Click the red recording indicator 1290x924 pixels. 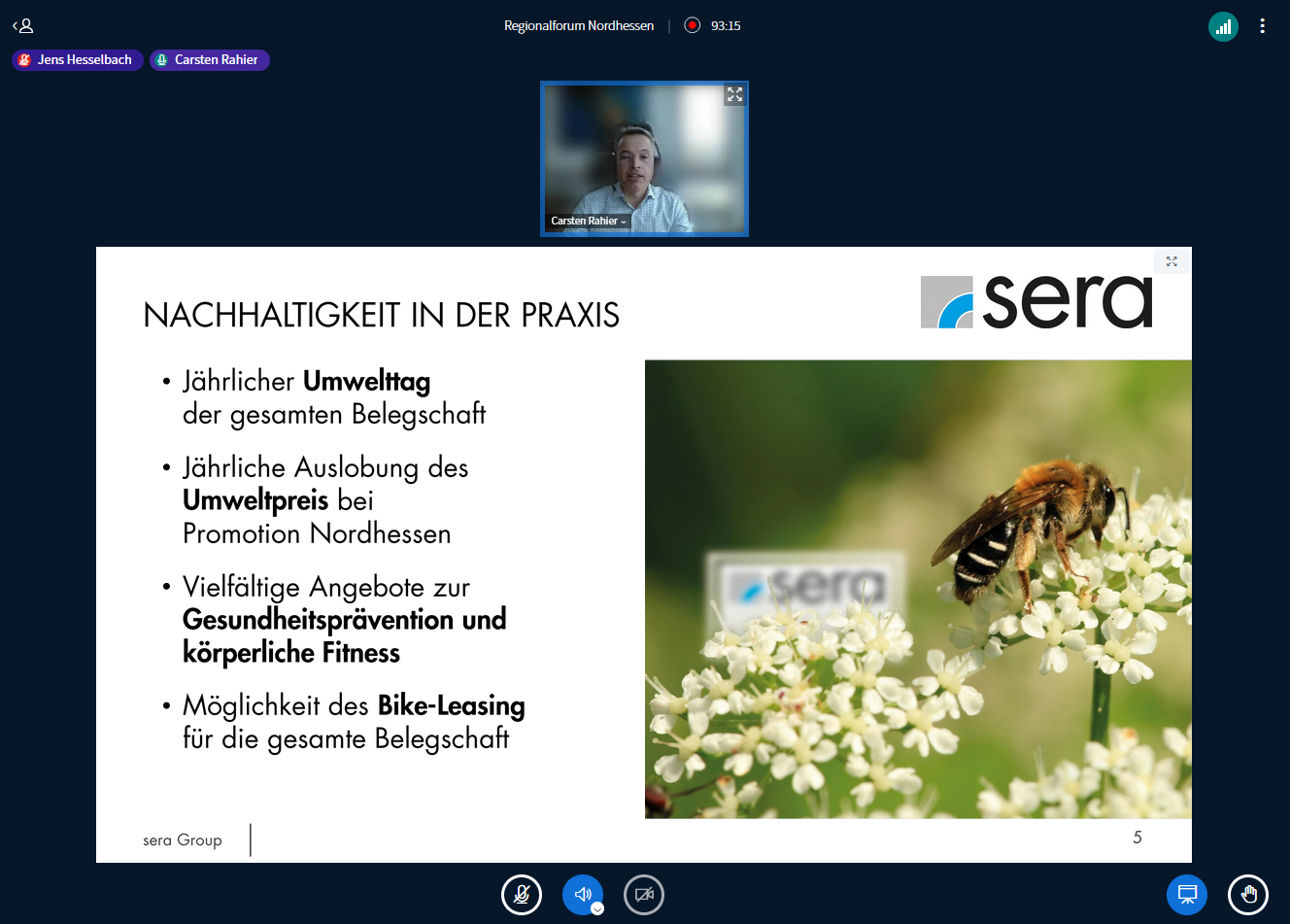(692, 25)
